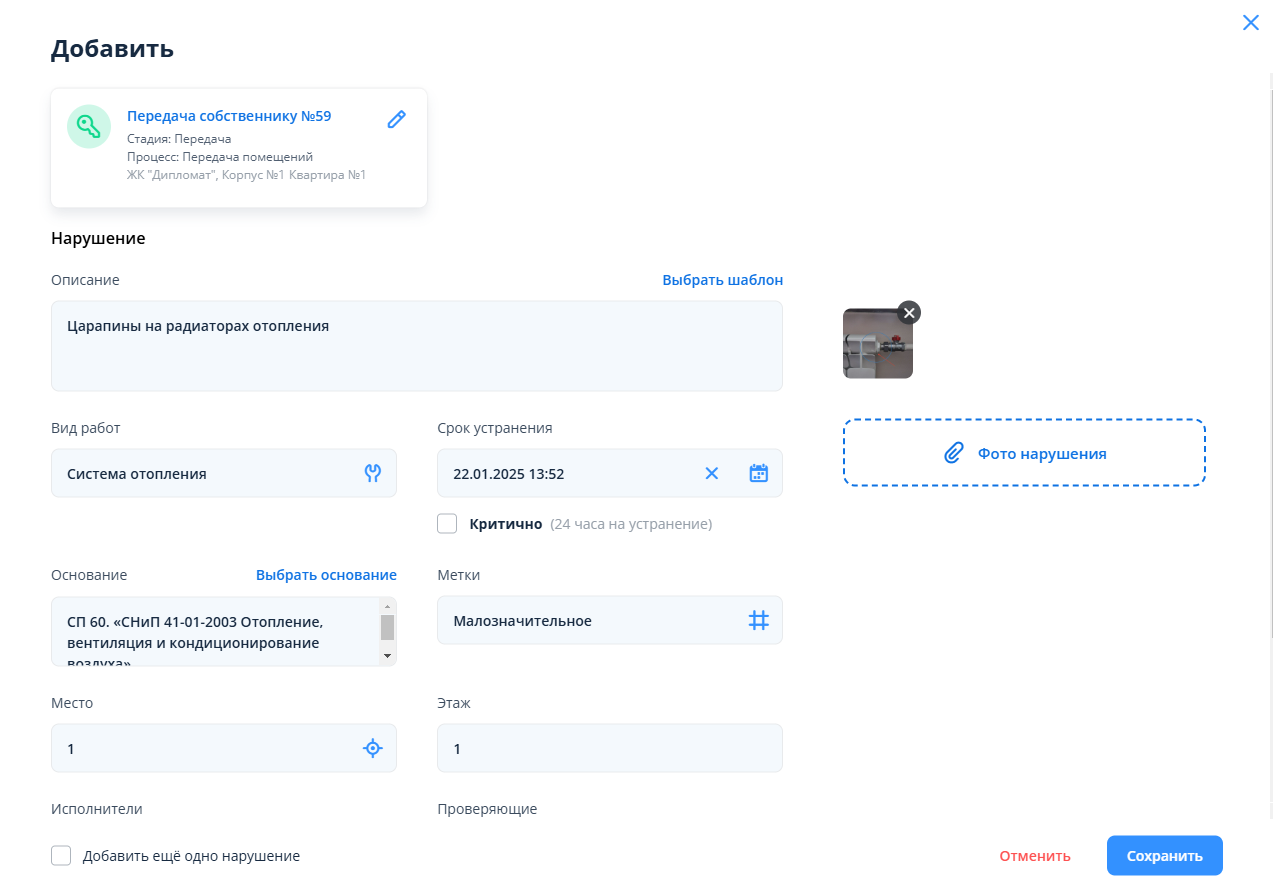Clear the deadline date with X icon

click(712, 473)
